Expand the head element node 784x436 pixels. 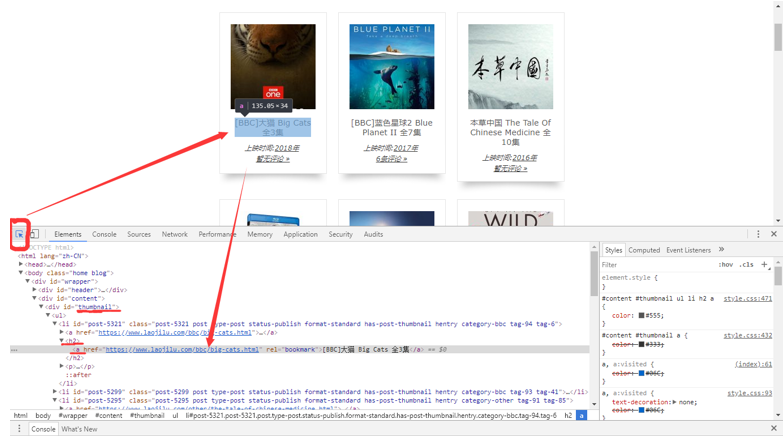[21, 265]
